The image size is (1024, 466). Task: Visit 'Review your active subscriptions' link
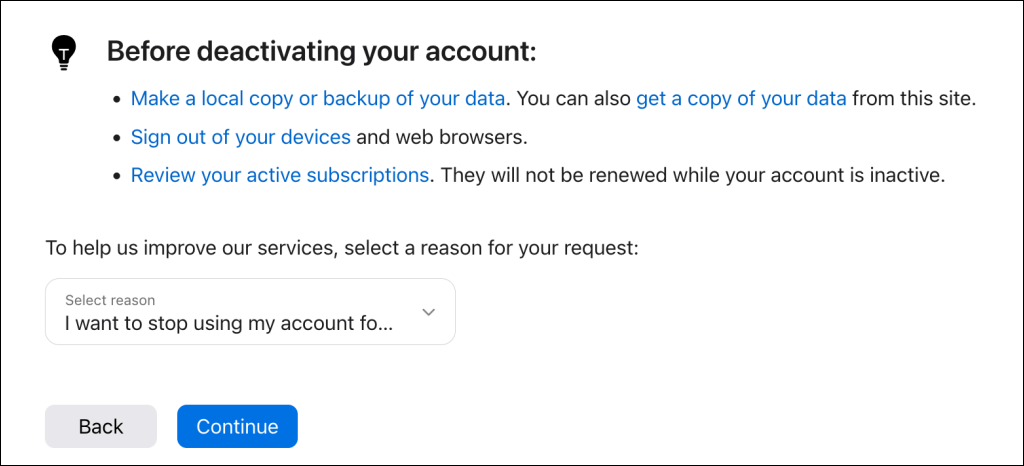point(280,176)
